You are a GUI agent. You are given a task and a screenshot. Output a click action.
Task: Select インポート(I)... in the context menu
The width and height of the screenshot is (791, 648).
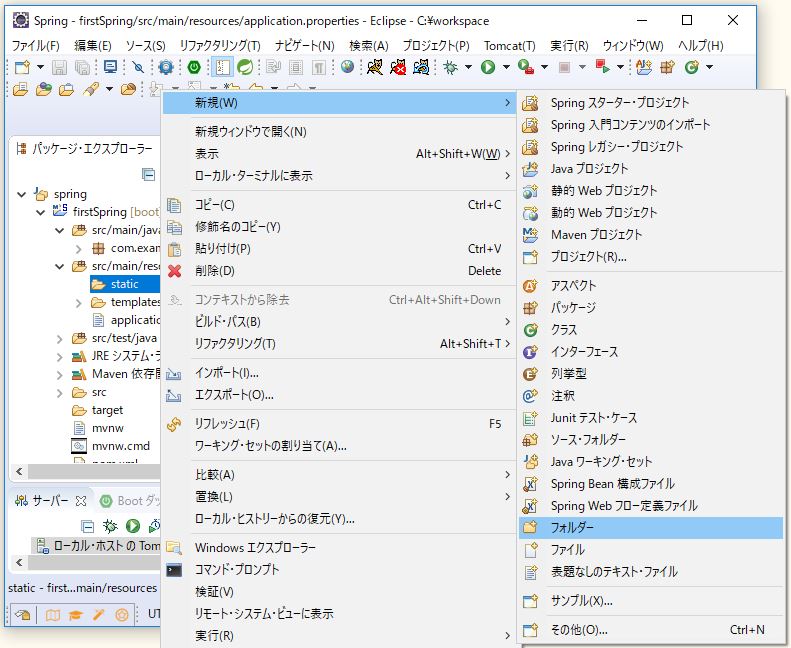339,373
